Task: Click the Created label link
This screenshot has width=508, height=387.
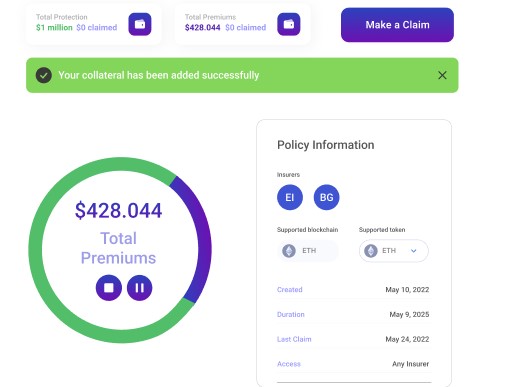Action: 290,289
